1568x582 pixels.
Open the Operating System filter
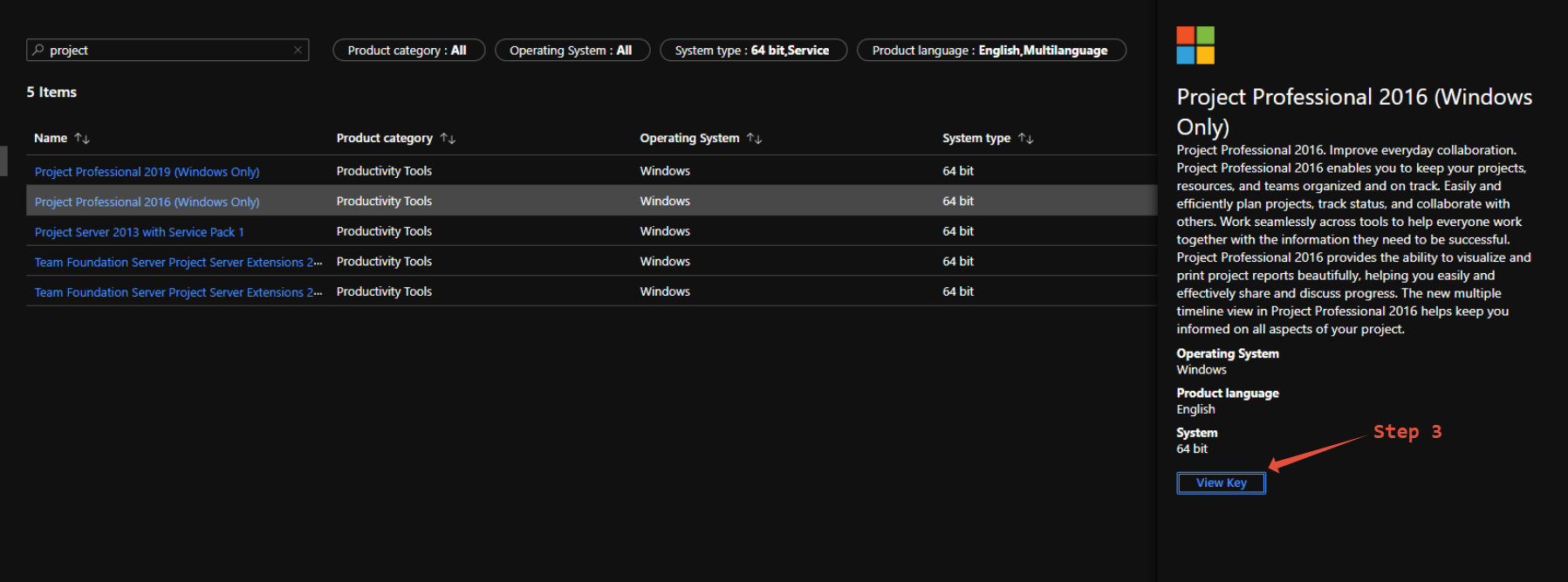pos(572,51)
